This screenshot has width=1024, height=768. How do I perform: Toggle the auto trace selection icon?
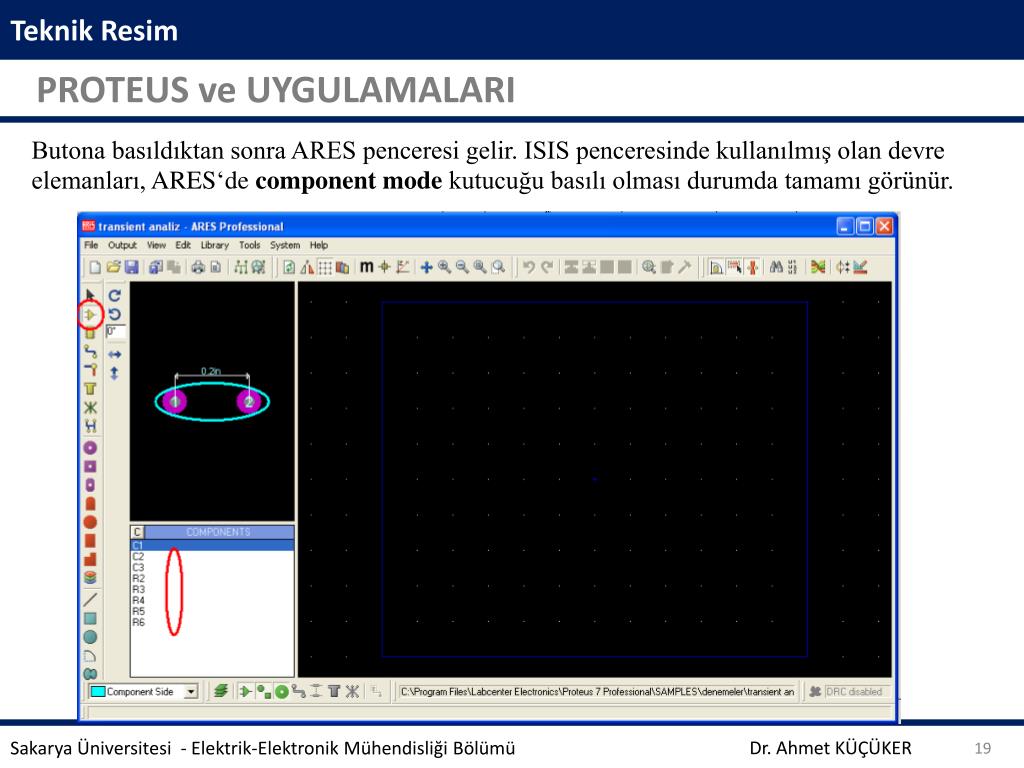tap(735, 267)
